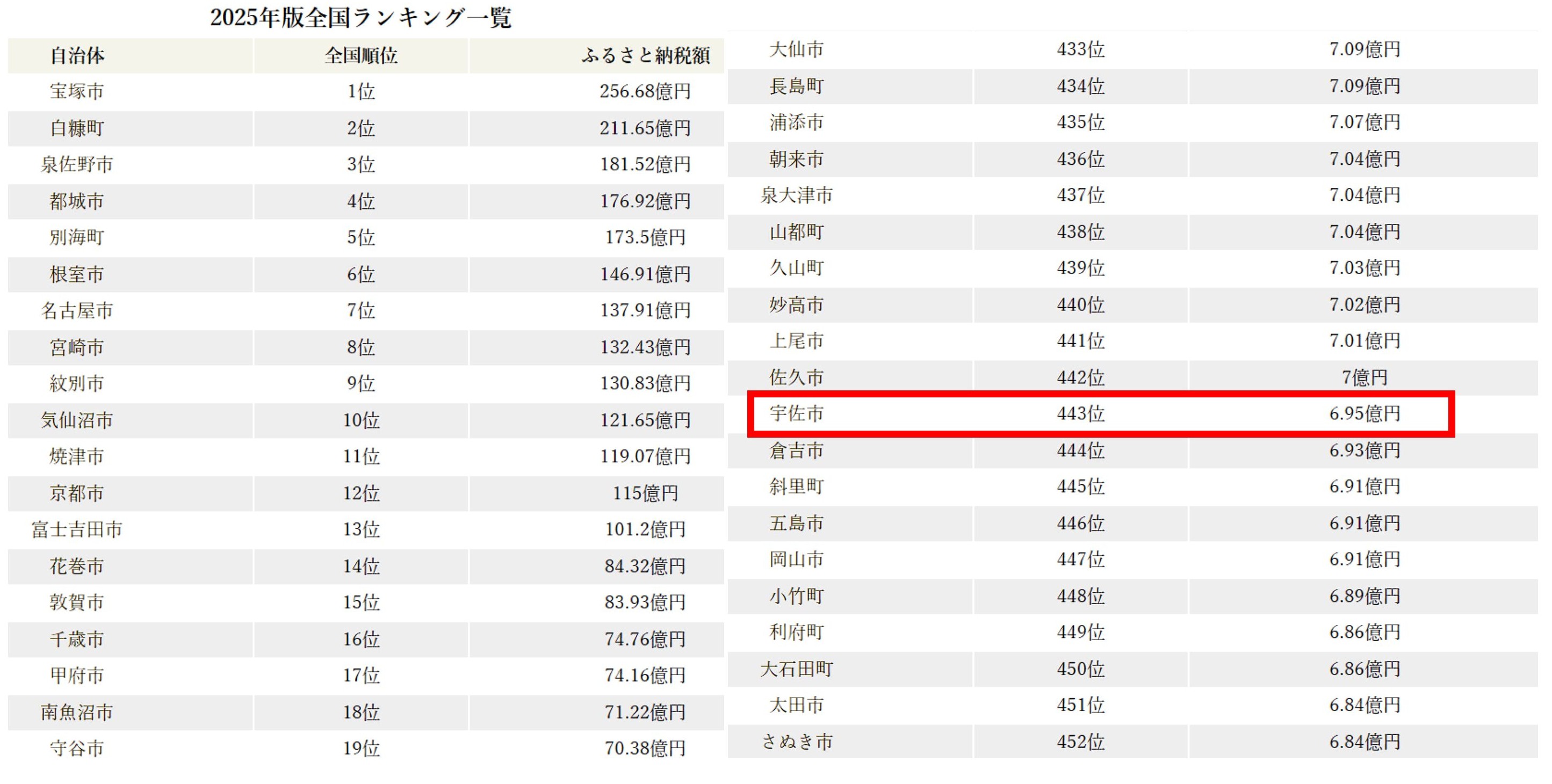
Task: Select the さぬき市 entry
Action: click(x=797, y=742)
